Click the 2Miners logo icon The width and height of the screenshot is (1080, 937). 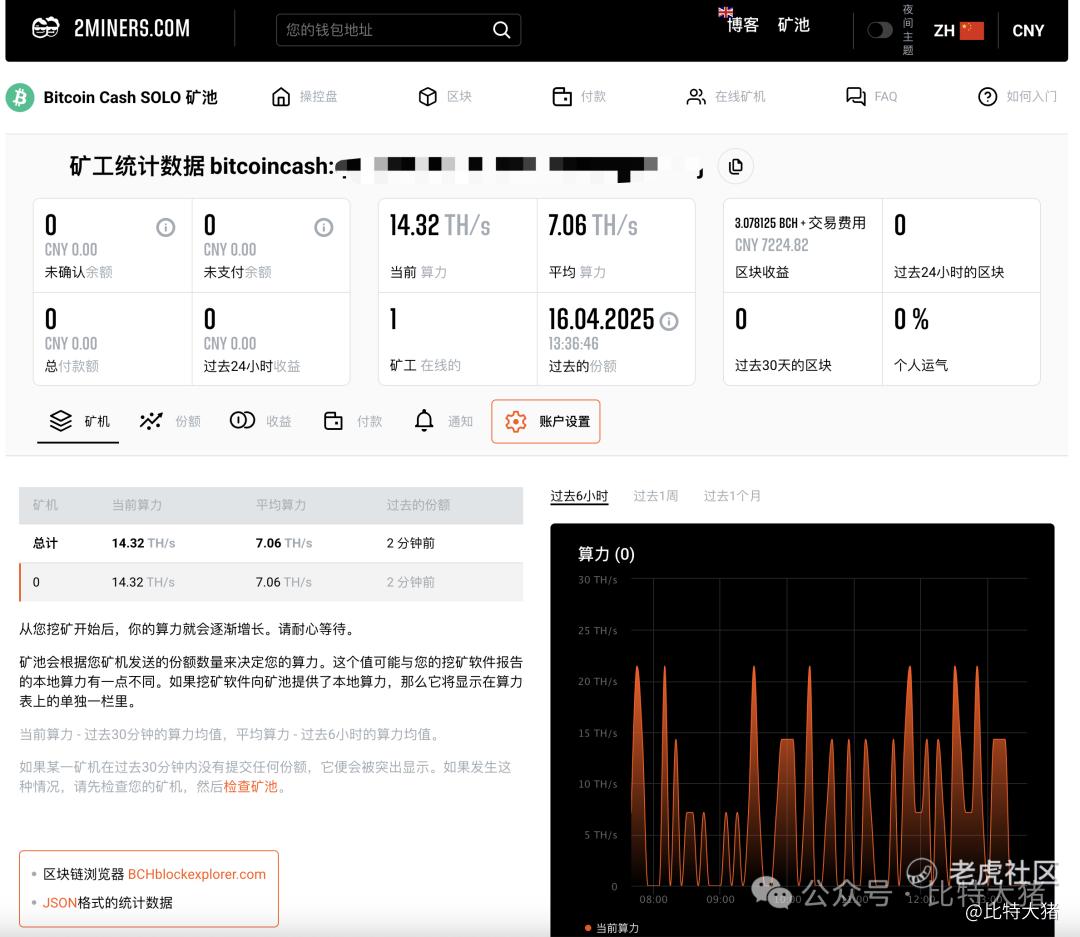pos(45,28)
